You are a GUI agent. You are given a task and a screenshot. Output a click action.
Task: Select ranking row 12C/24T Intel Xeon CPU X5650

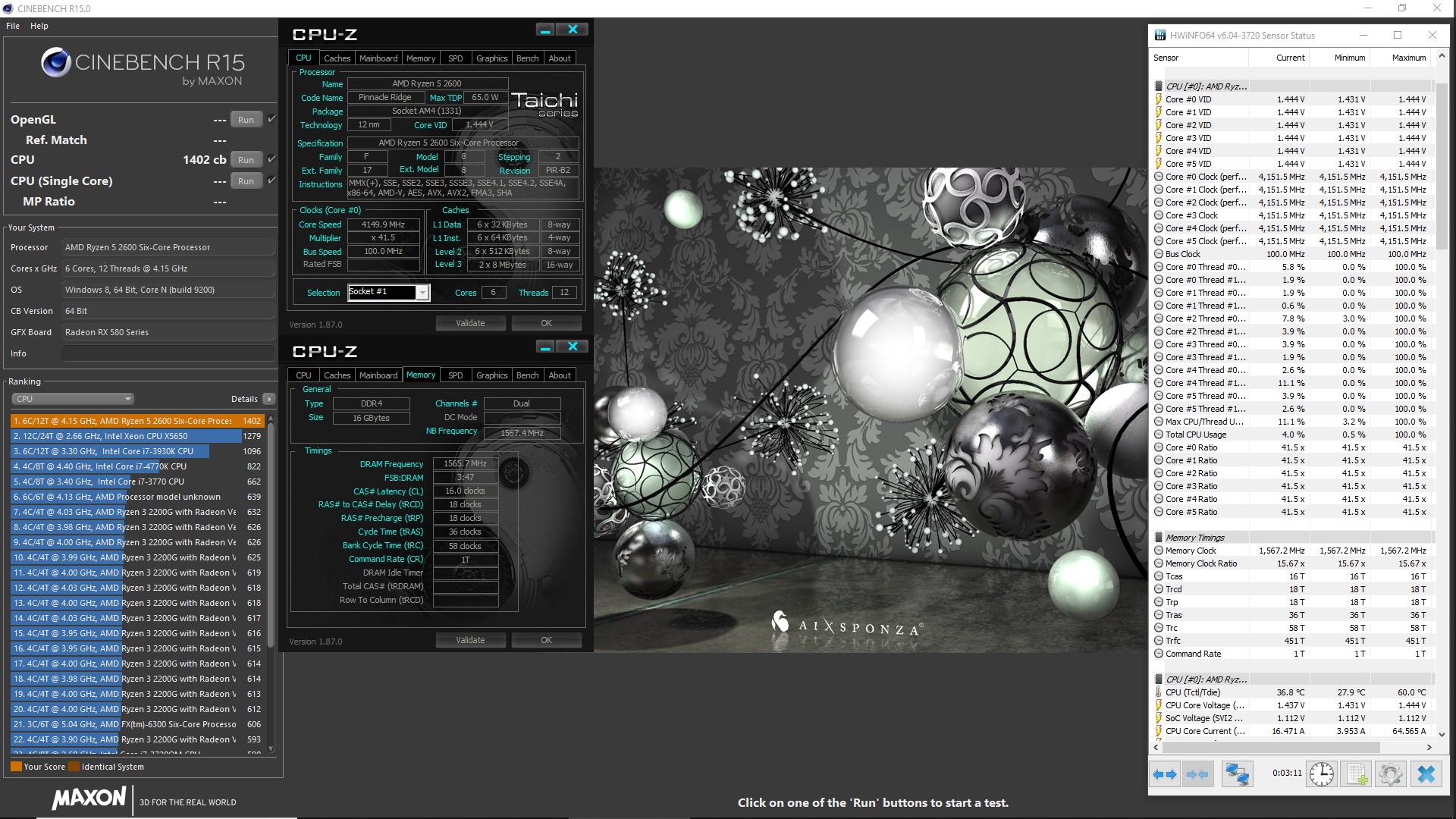pyautogui.click(x=137, y=436)
